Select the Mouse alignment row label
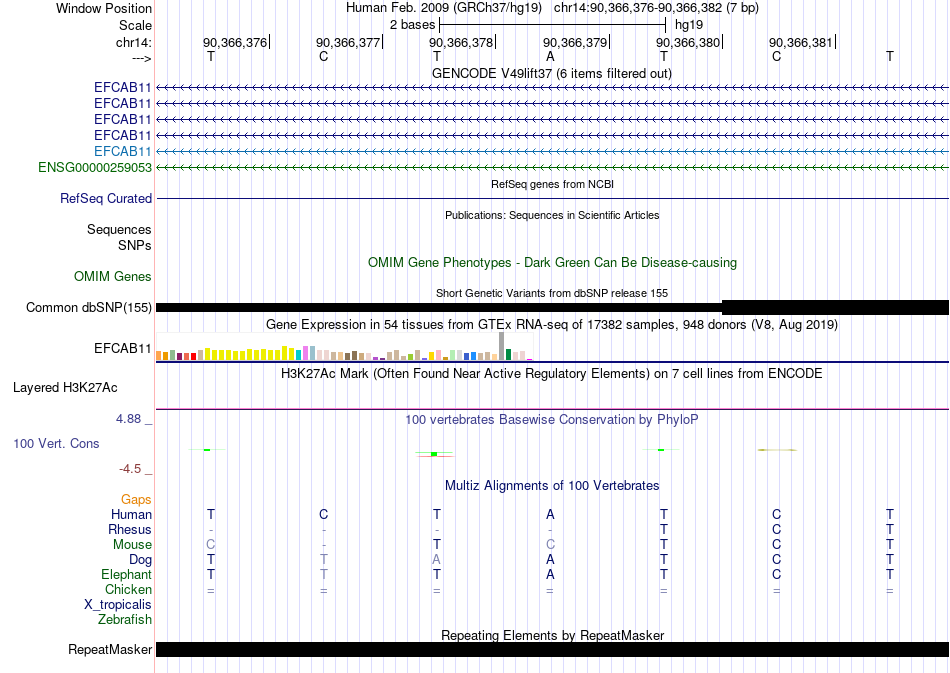The width and height of the screenshot is (950, 673). click(132, 545)
